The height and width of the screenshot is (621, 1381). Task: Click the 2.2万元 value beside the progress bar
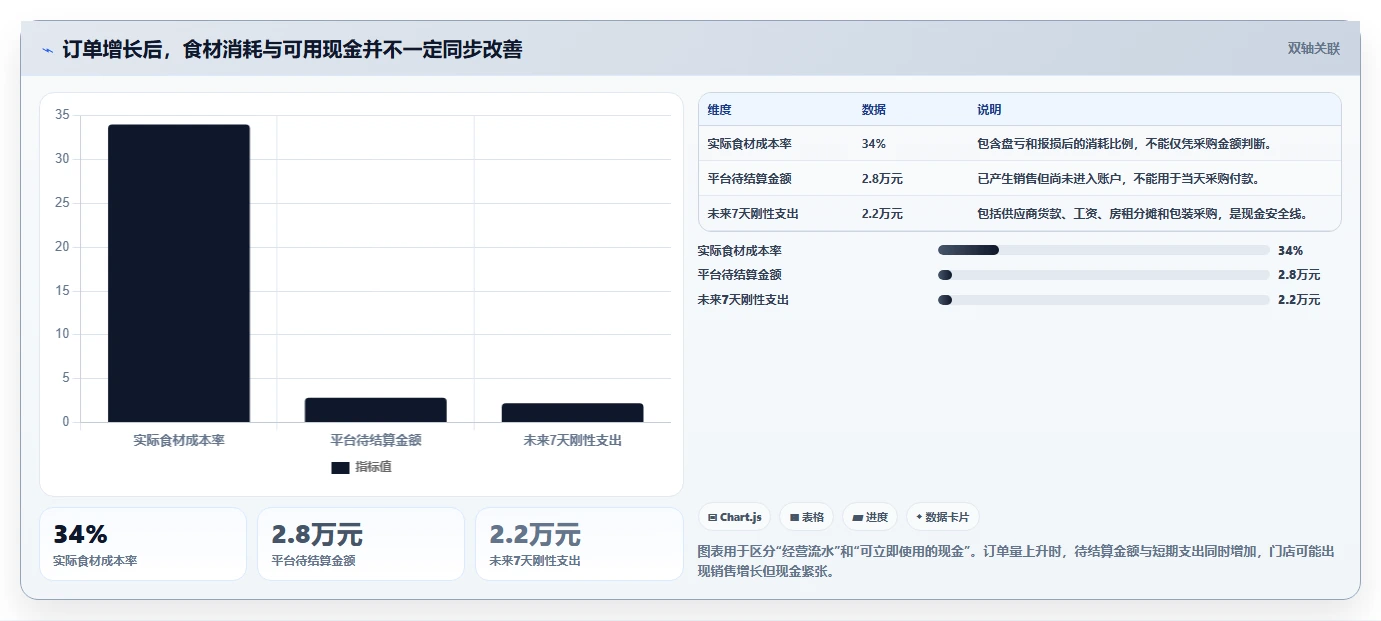(1299, 300)
